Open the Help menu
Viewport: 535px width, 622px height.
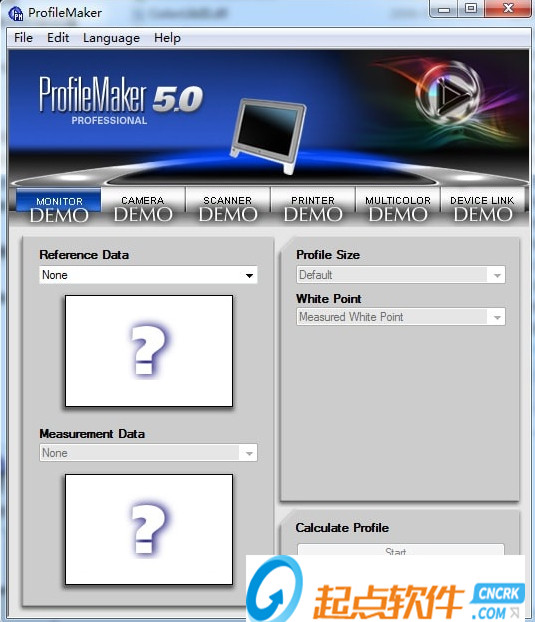(167, 38)
